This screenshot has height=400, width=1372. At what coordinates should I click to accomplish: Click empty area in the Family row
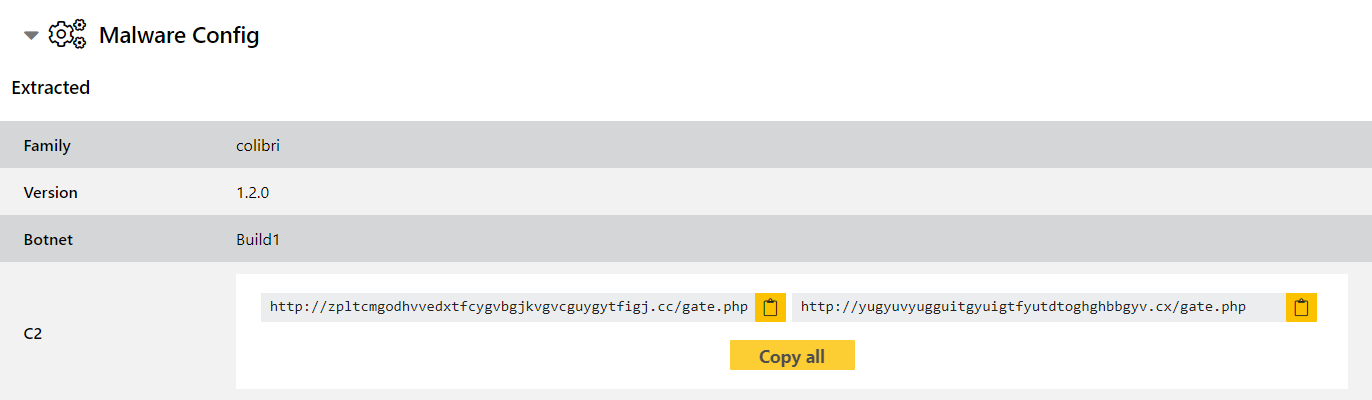tap(800, 146)
